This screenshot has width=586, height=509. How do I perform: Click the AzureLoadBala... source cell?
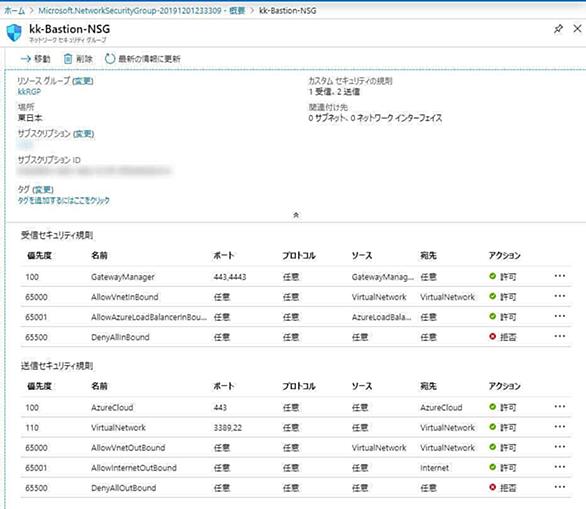click(x=381, y=317)
